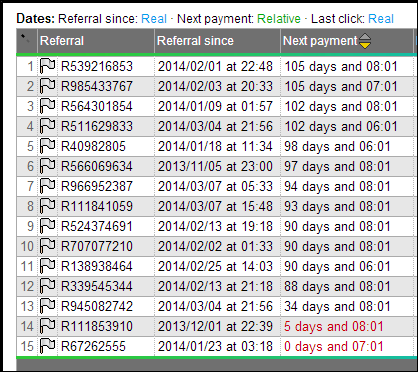Select referral name R564301854
Viewport: 418px width, 372px height.
[97, 106]
